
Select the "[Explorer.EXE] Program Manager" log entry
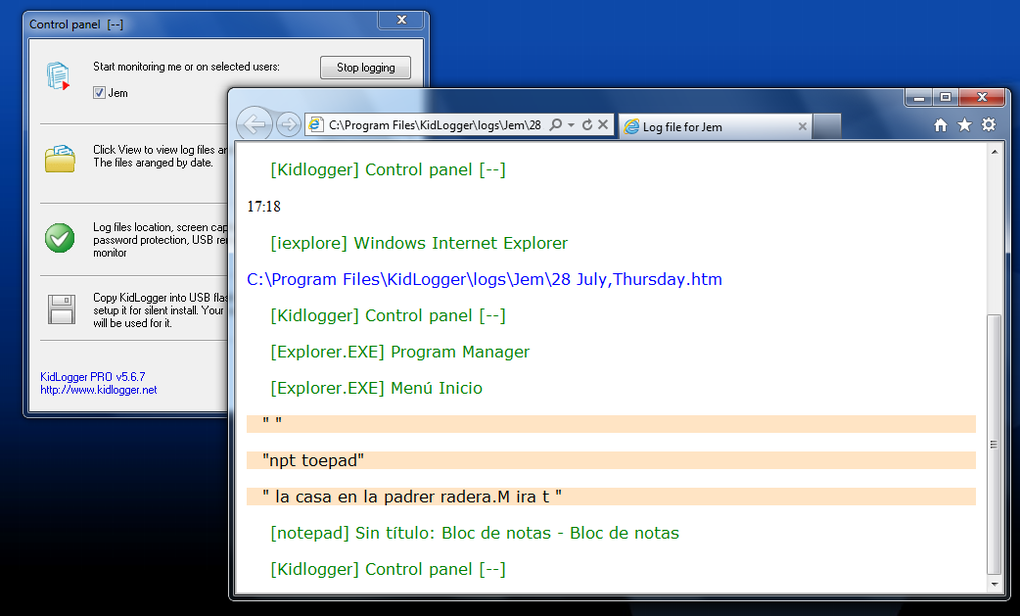(400, 352)
